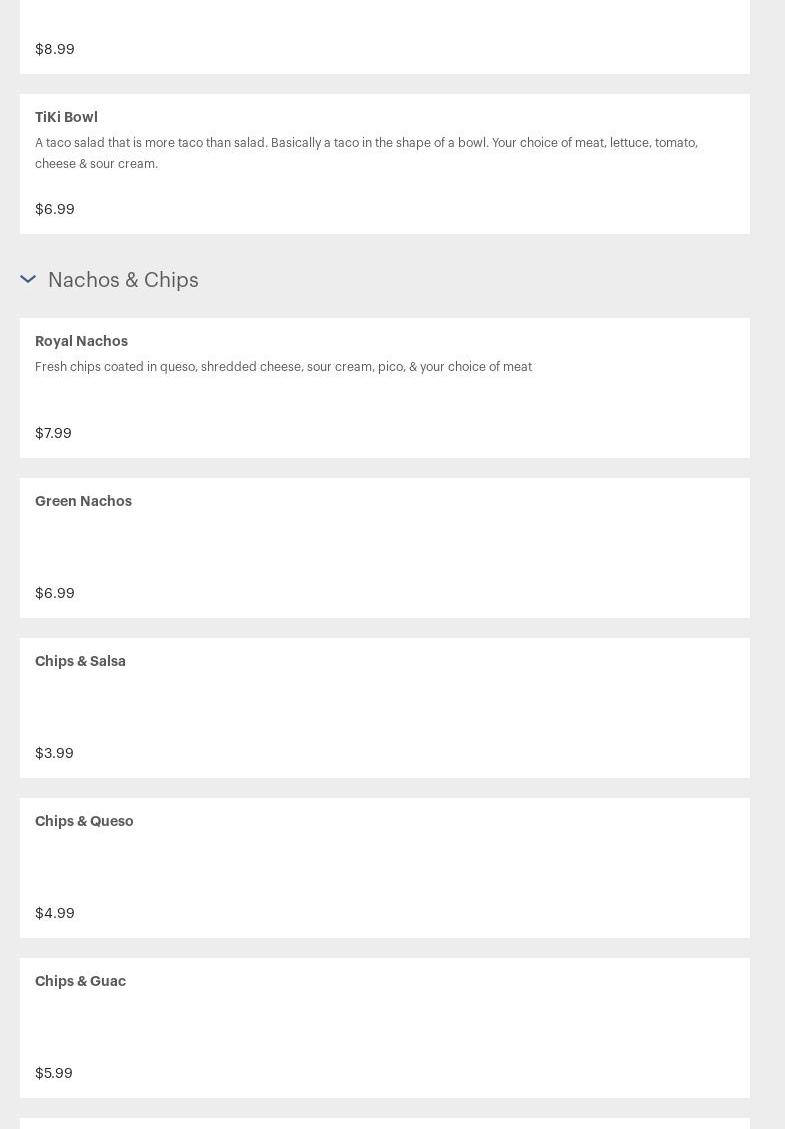Click the Royal Nachos fresh chips description
Image resolution: width=785 pixels, height=1129 pixels.
tap(283, 366)
